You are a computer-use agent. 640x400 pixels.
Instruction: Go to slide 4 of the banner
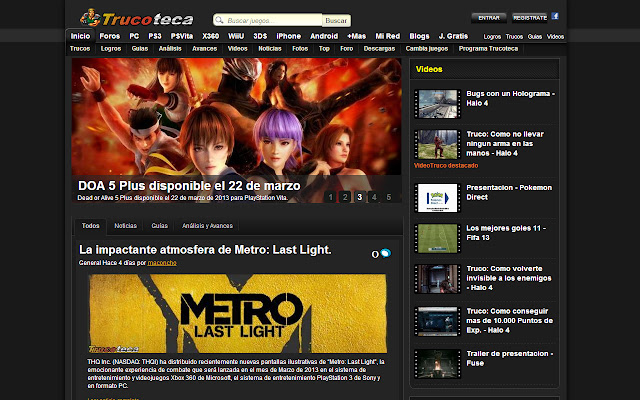click(374, 197)
